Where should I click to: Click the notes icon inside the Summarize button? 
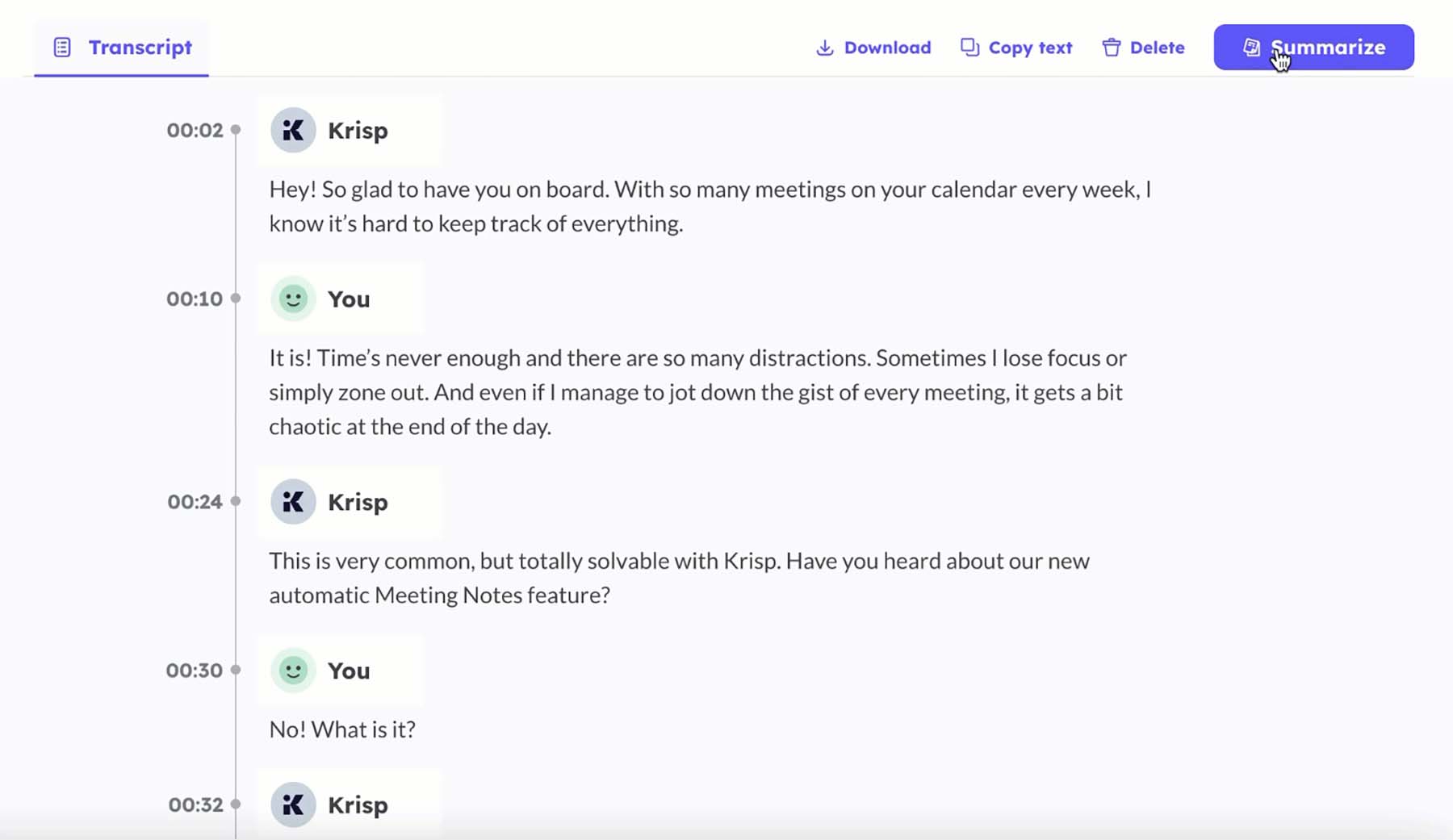point(1250,47)
